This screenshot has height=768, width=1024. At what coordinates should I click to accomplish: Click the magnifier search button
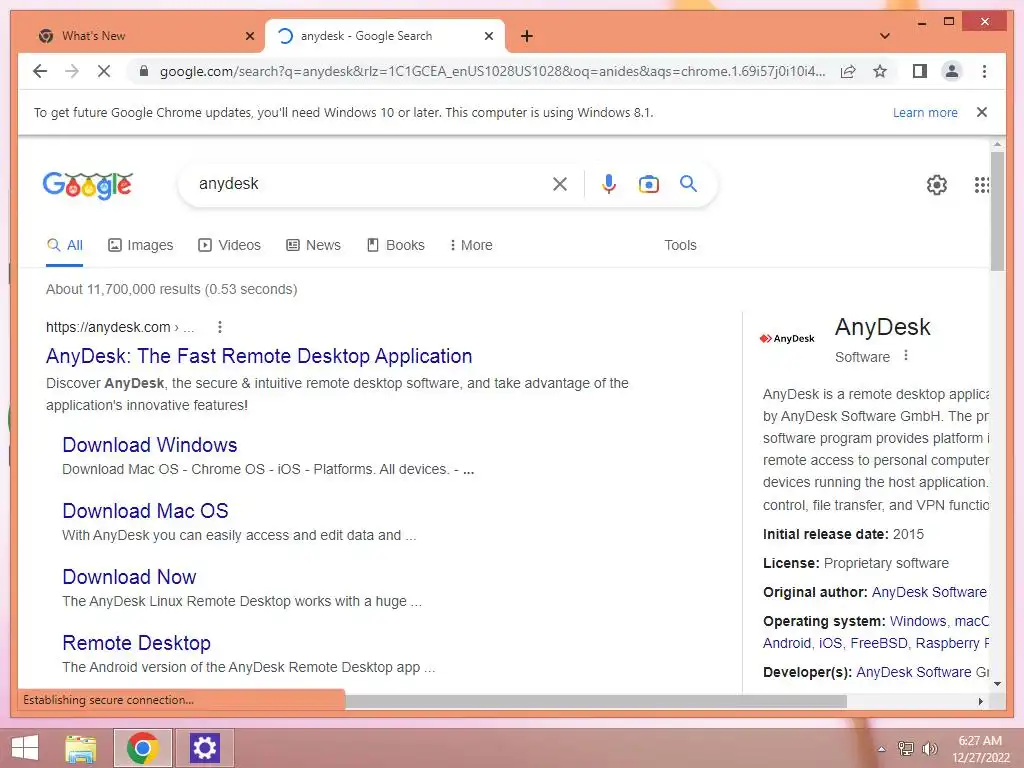coord(688,184)
